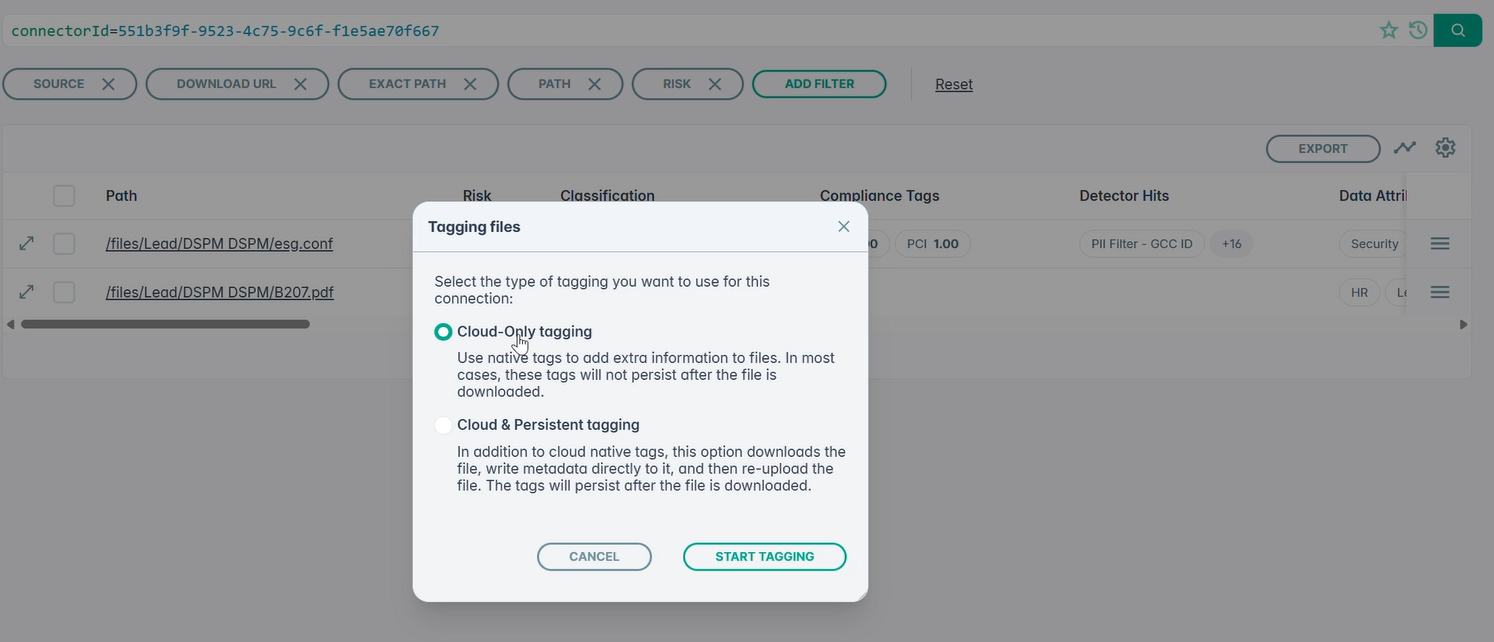This screenshot has width=1494, height=642.
Task: Click the EXPORT button
Action: pos(1323,148)
